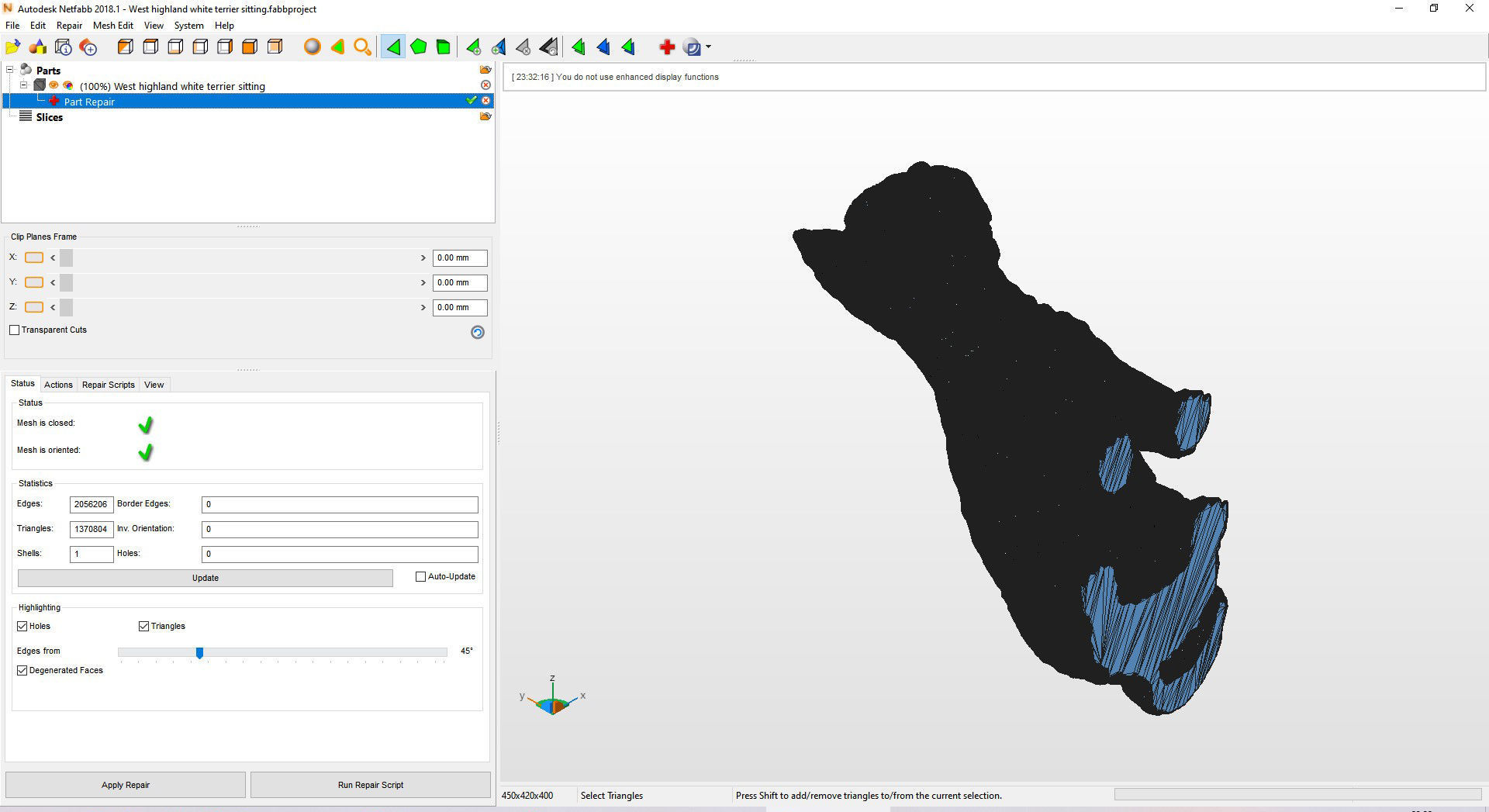Click the add triangle green plus icon
The width and height of the screenshot is (1489, 812).
click(473, 47)
